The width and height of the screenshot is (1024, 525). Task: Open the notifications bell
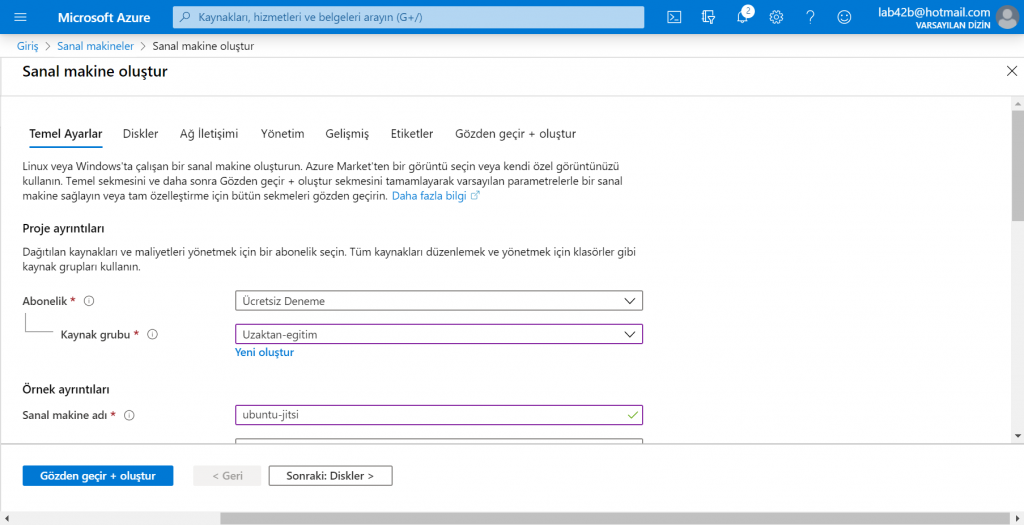743,17
